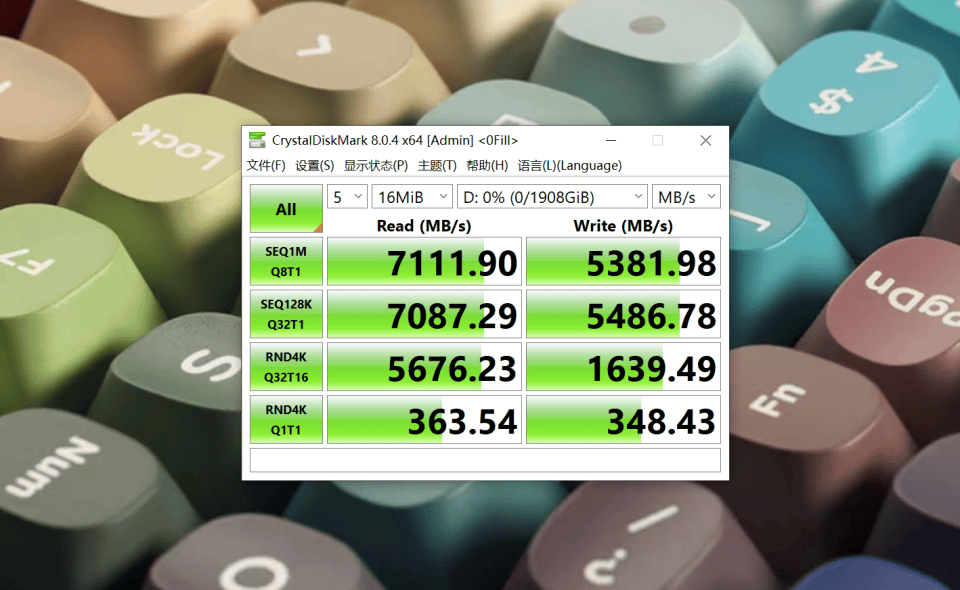Image resolution: width=960 pixels, height=590 pixels.
Task: Run the RND4K Q1T1 test
Action: (286, 420)
